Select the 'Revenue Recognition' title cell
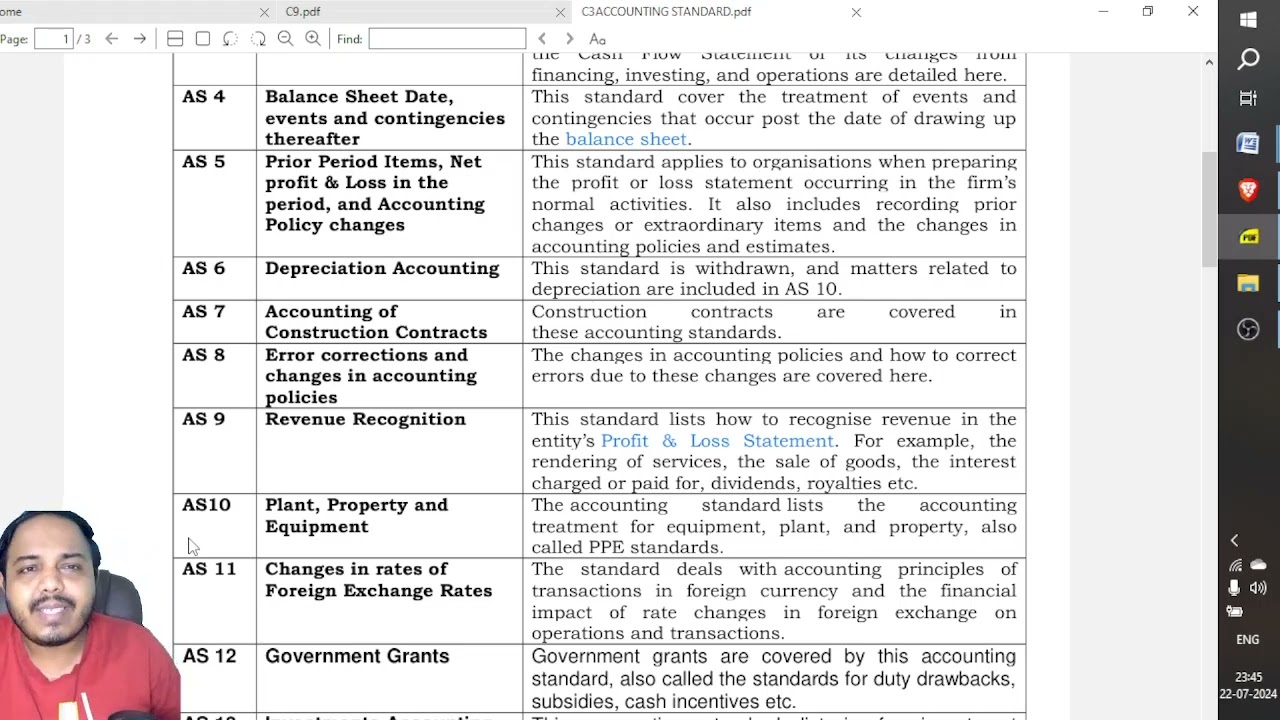The height and width of the screenshot is (720, 1280). (365, 419)
